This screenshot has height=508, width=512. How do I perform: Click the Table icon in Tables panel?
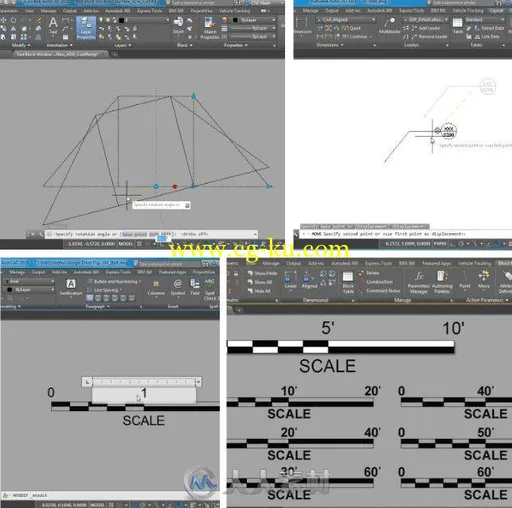[457, 25]
